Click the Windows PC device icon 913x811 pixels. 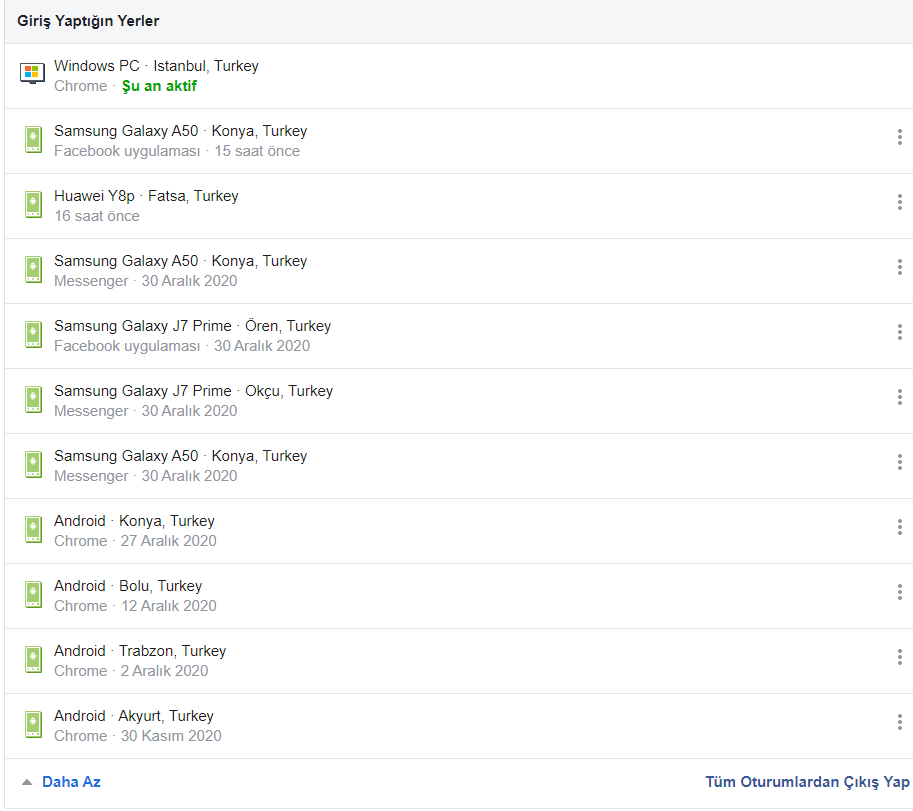(33, 74)
